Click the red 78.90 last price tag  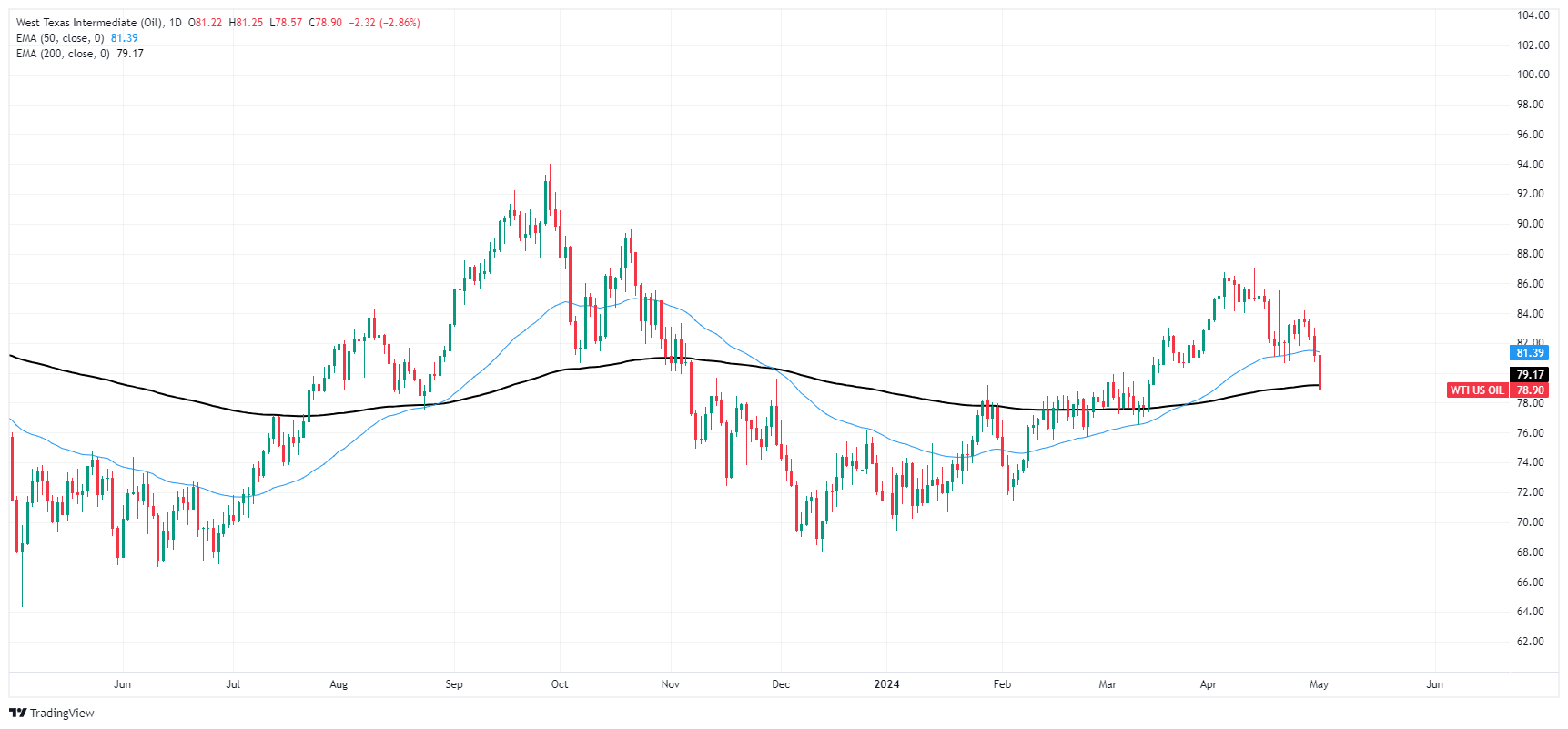[1530, 390]
